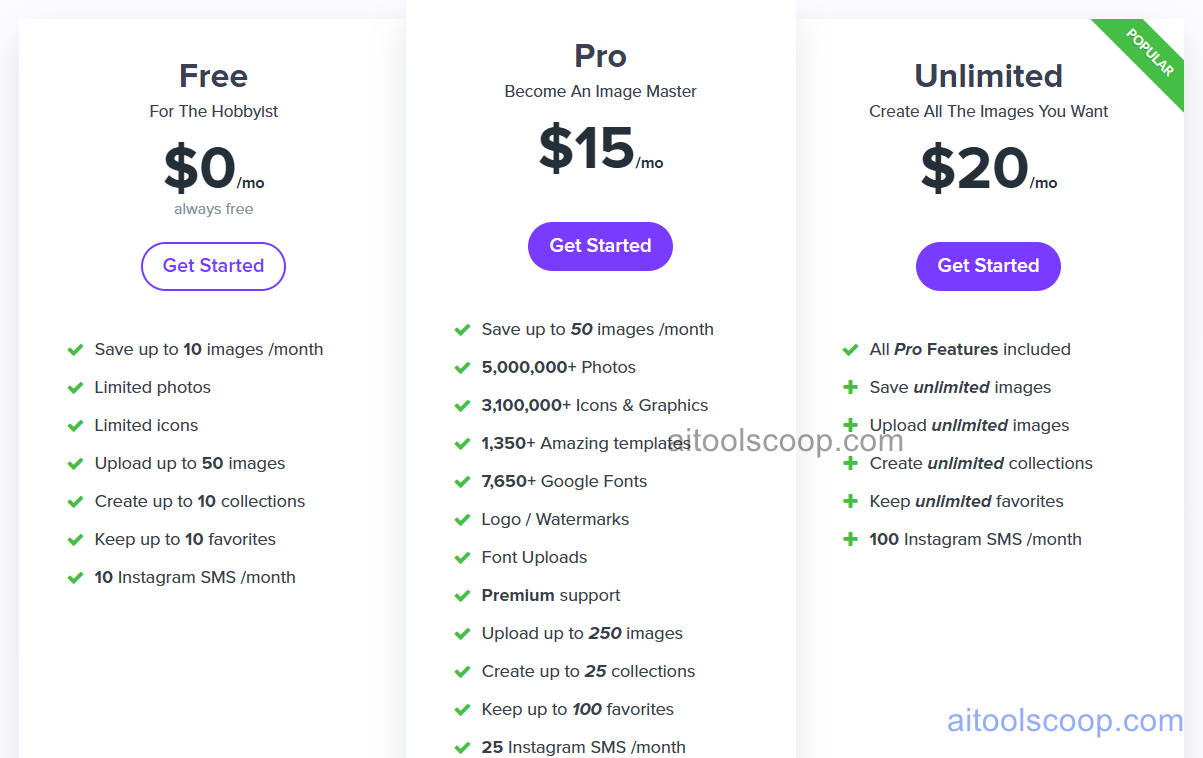Select the 'Pro' plan heading
The image size is (1203, 758).
600,56
